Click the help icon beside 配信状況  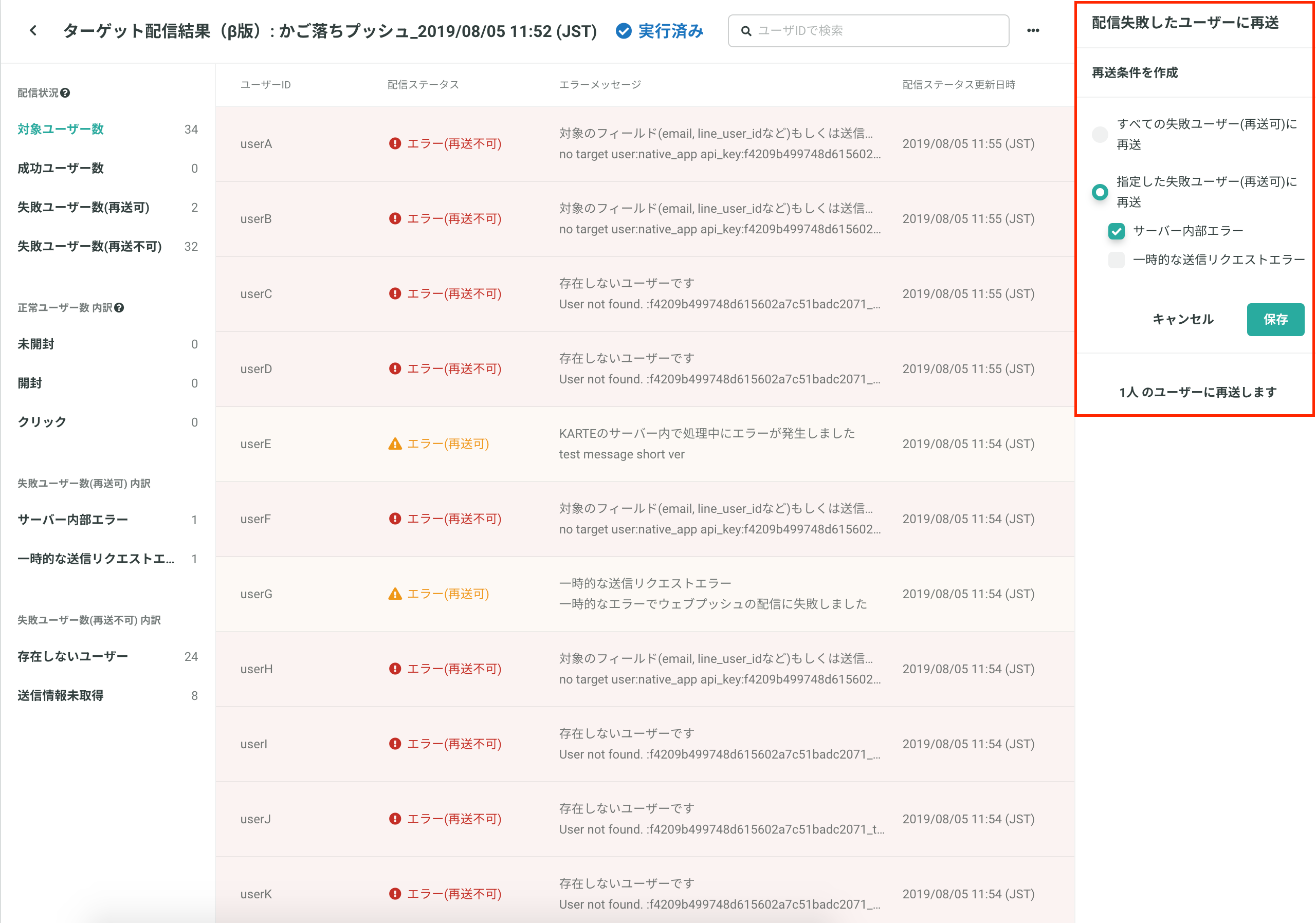(65, 93)
